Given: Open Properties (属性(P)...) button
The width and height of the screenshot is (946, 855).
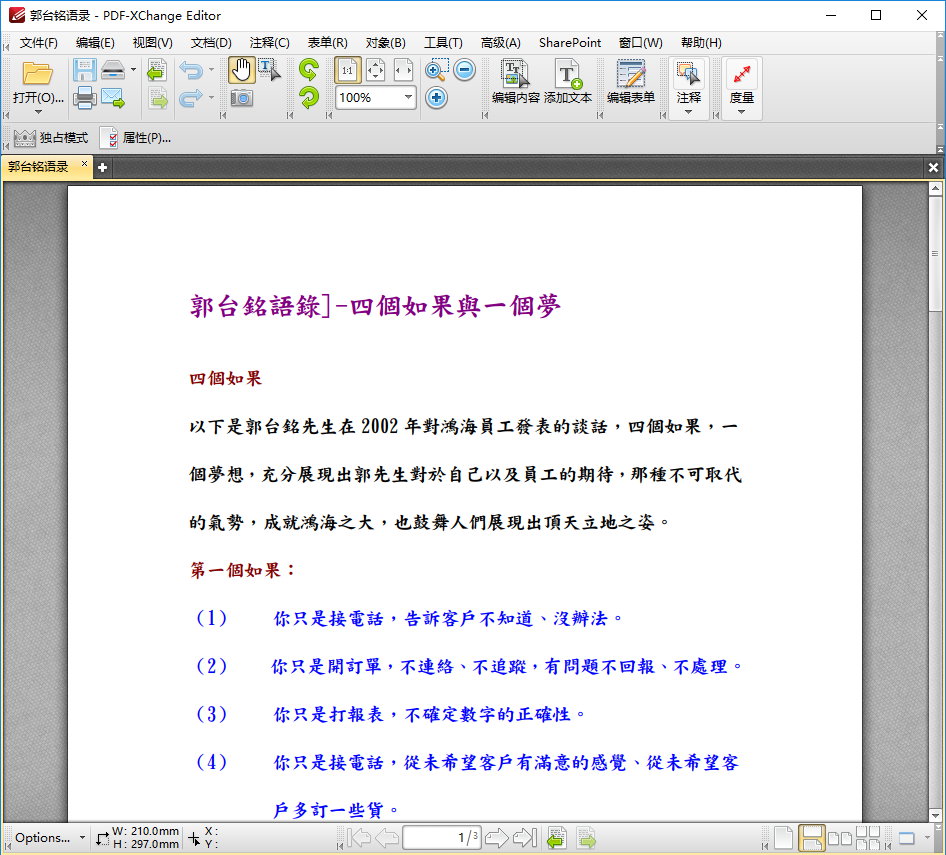Looking at the screenshot, I should pos(136,138).
